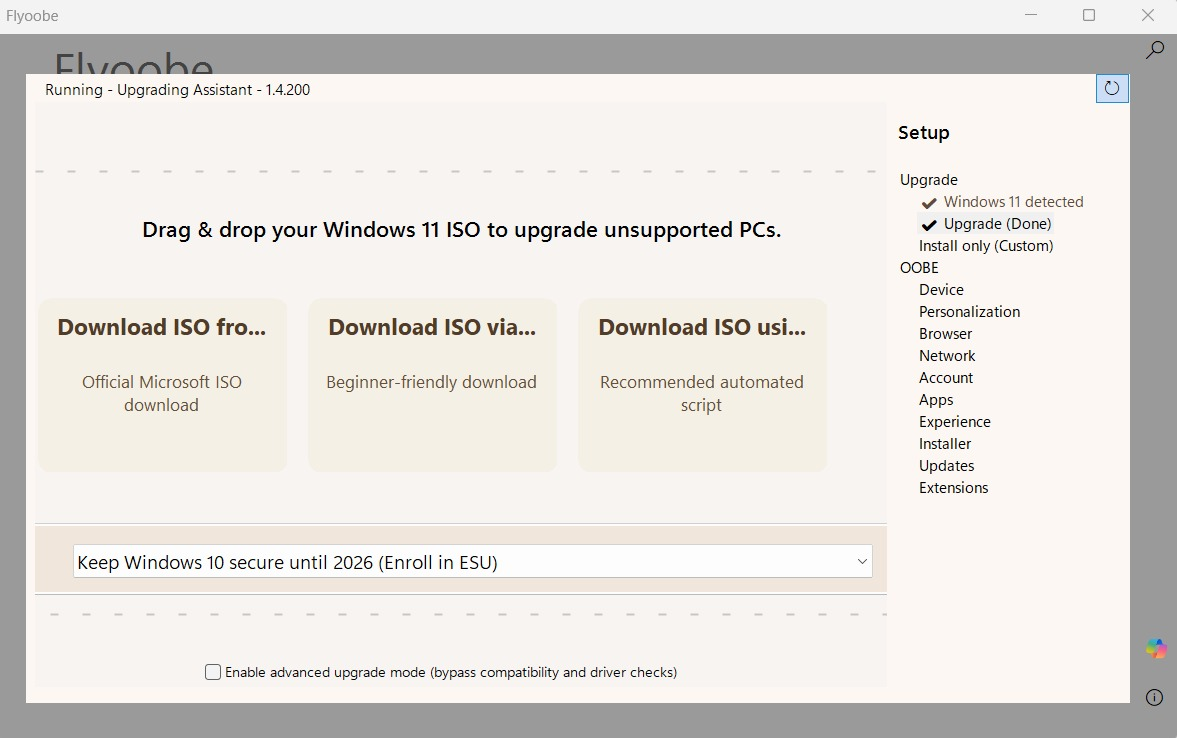1177x738 pixels.
Task: Click the Drag & drop ISO instruction text
Action: click(x=462, y=230)
